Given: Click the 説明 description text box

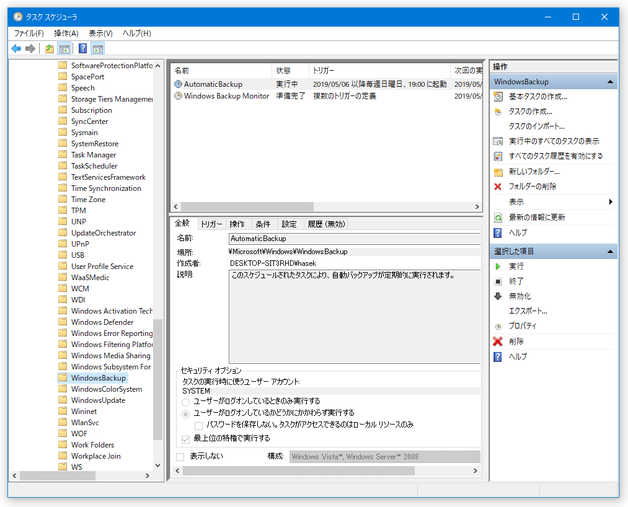Looking at the screenshot, I should coord(354,316).
